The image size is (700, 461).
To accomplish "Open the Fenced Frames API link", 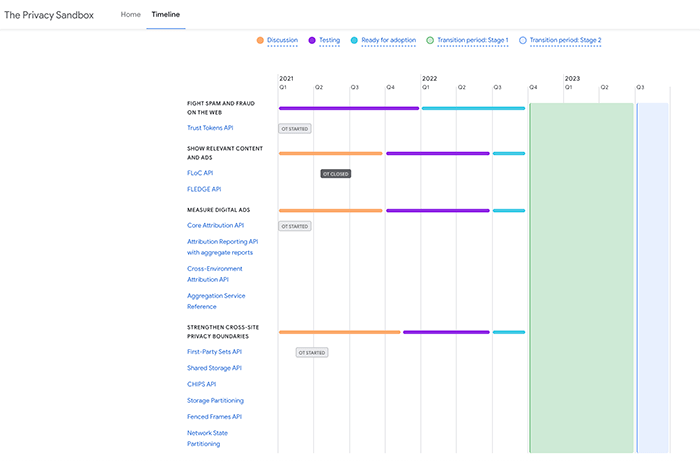I will 214,417.
